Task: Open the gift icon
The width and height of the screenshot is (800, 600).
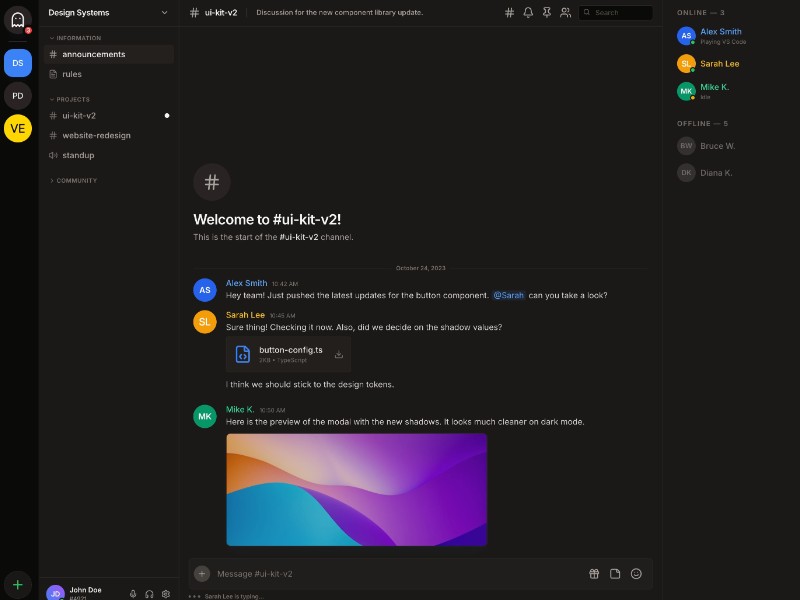Action: coord(594,574)
